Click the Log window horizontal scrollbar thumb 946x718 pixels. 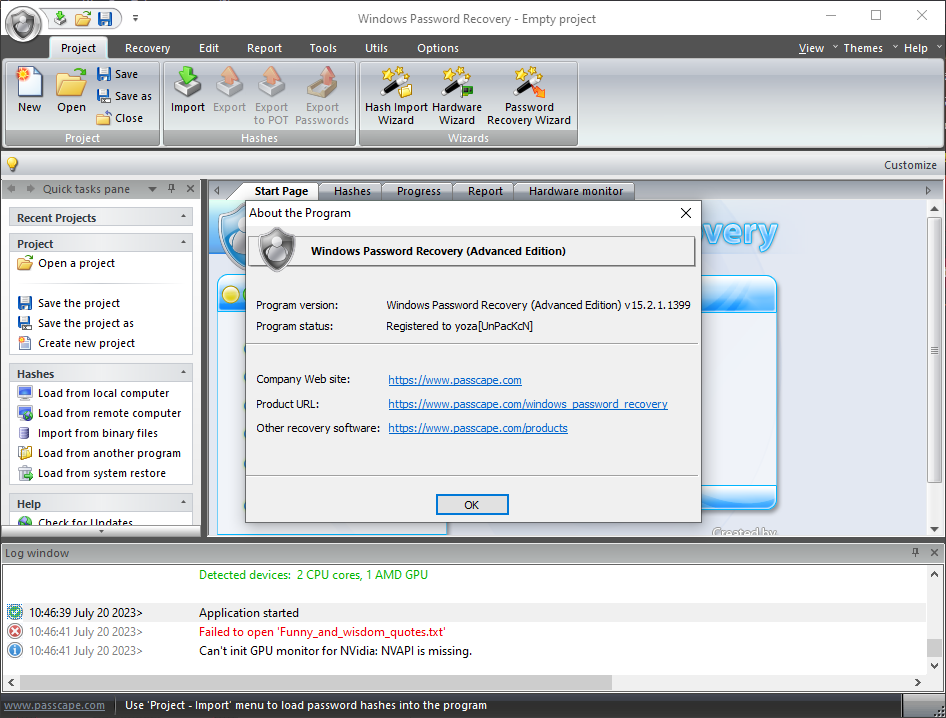[x=316, y=682]
